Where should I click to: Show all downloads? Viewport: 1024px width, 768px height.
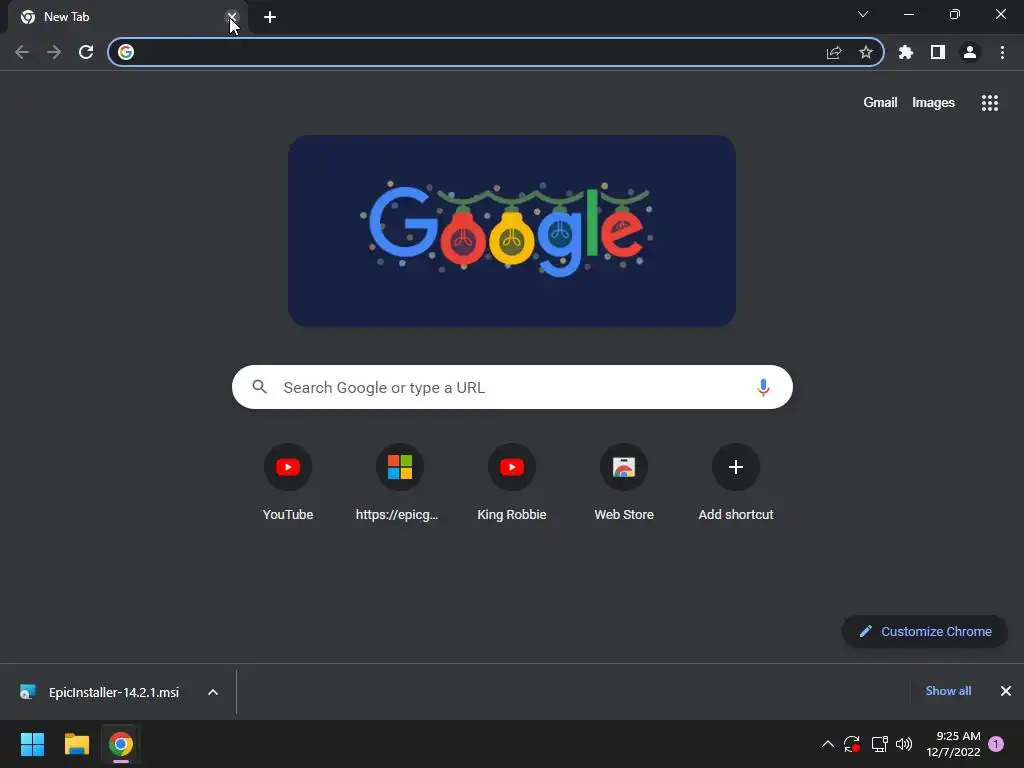click(948, 691)
